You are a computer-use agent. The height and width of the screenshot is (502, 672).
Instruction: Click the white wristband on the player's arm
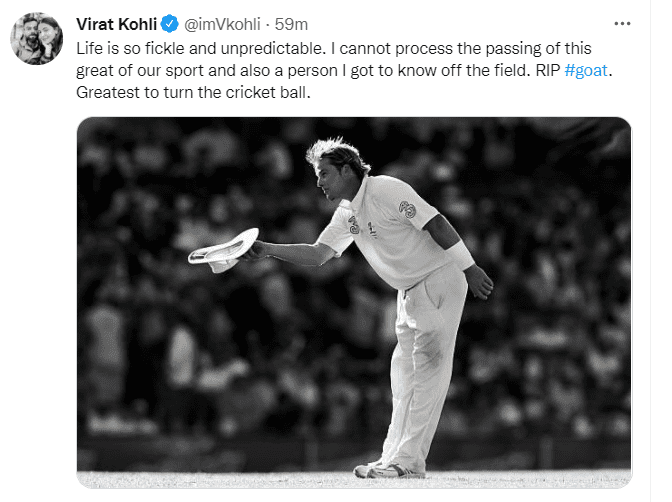[460, 253]
